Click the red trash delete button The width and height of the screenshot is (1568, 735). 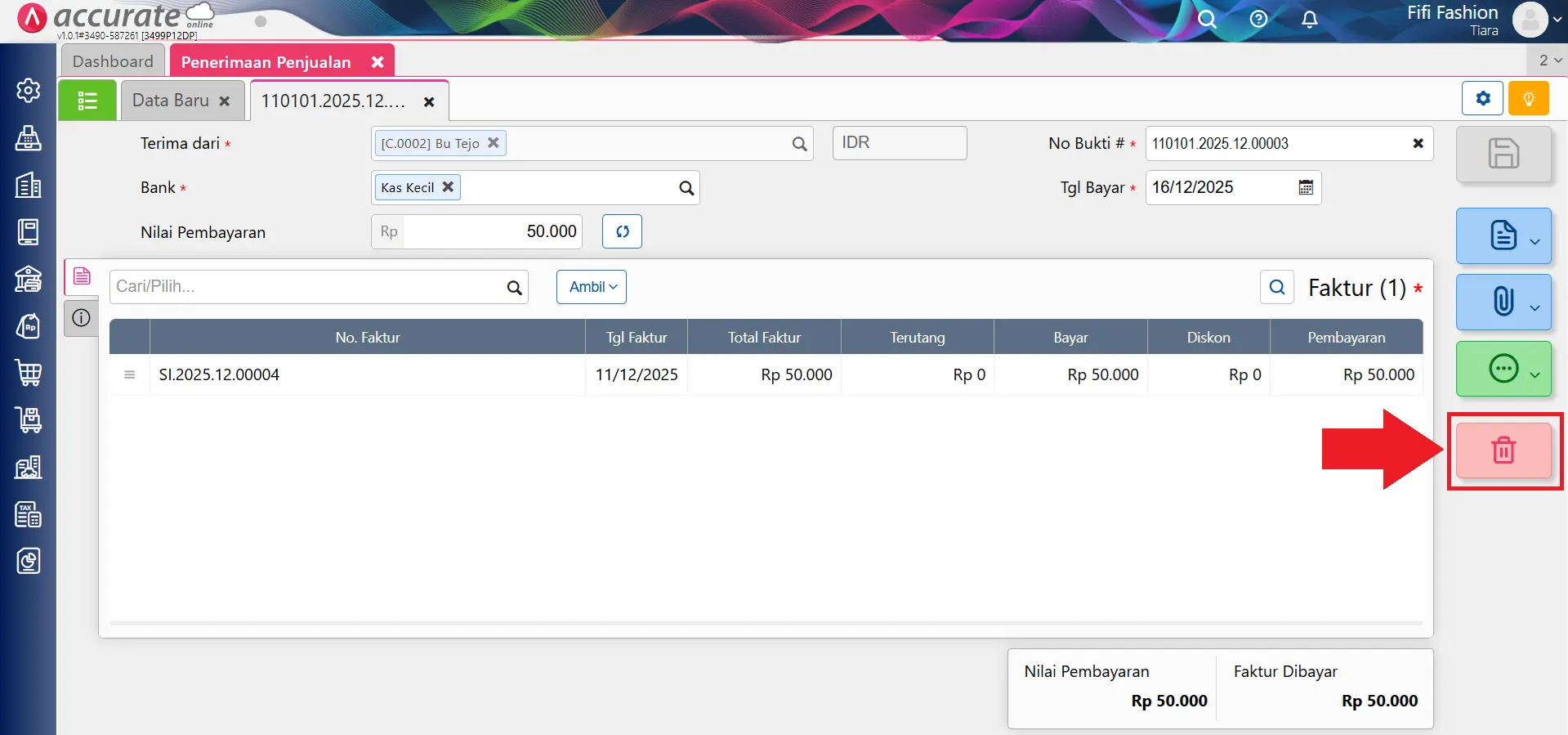[x=1503, y=450]
